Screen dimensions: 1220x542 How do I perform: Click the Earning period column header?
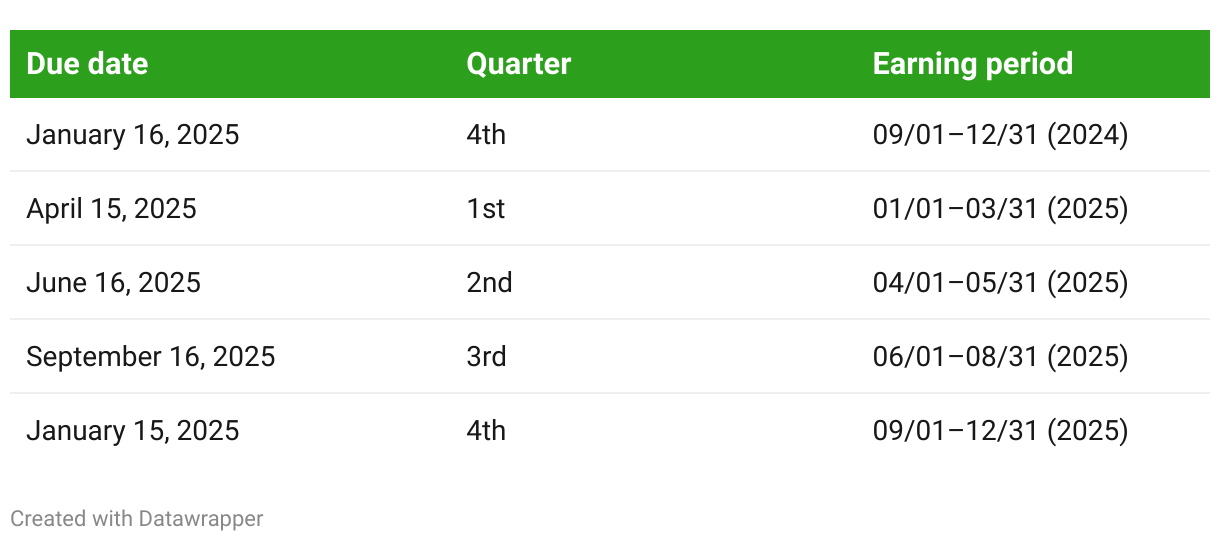(x=973, y=64)
